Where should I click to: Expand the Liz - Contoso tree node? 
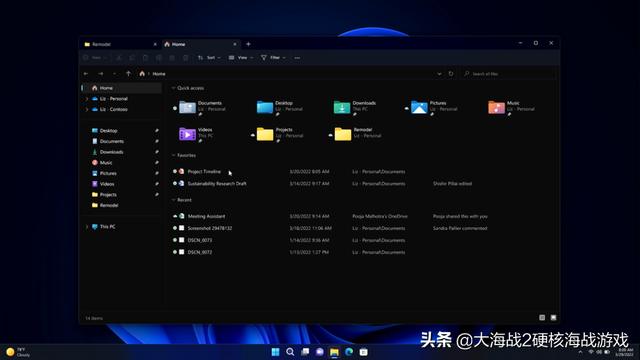pos(87,109)
